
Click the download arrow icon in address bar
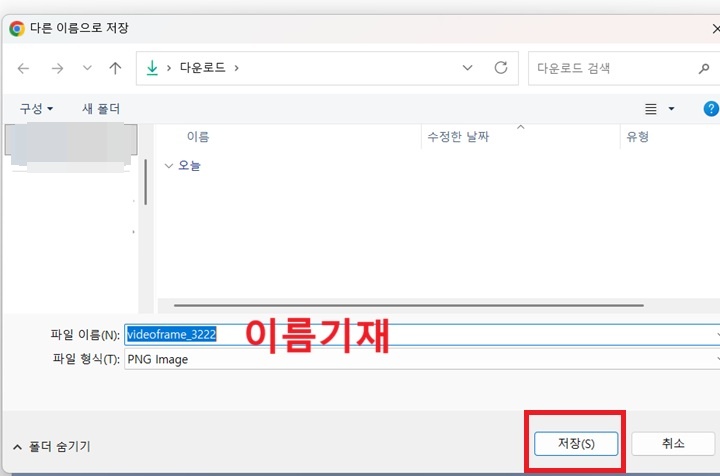[x=152, y=68]
